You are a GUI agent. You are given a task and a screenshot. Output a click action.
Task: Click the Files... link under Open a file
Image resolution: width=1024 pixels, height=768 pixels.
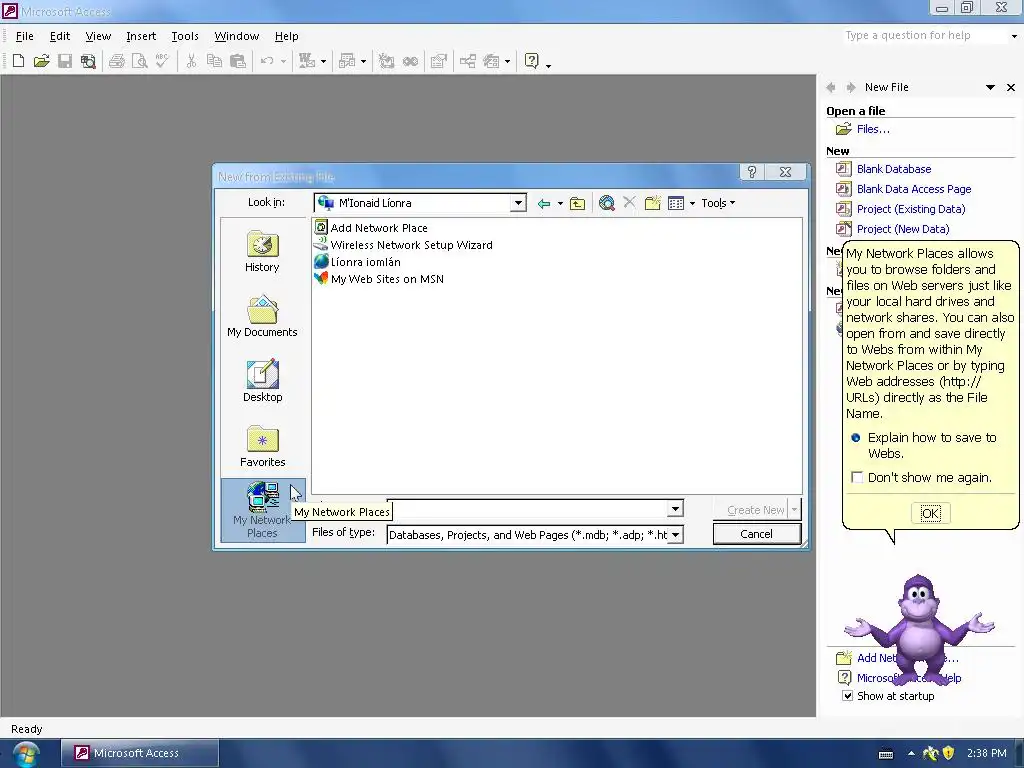pyautogui.click(x=872, y=129)
